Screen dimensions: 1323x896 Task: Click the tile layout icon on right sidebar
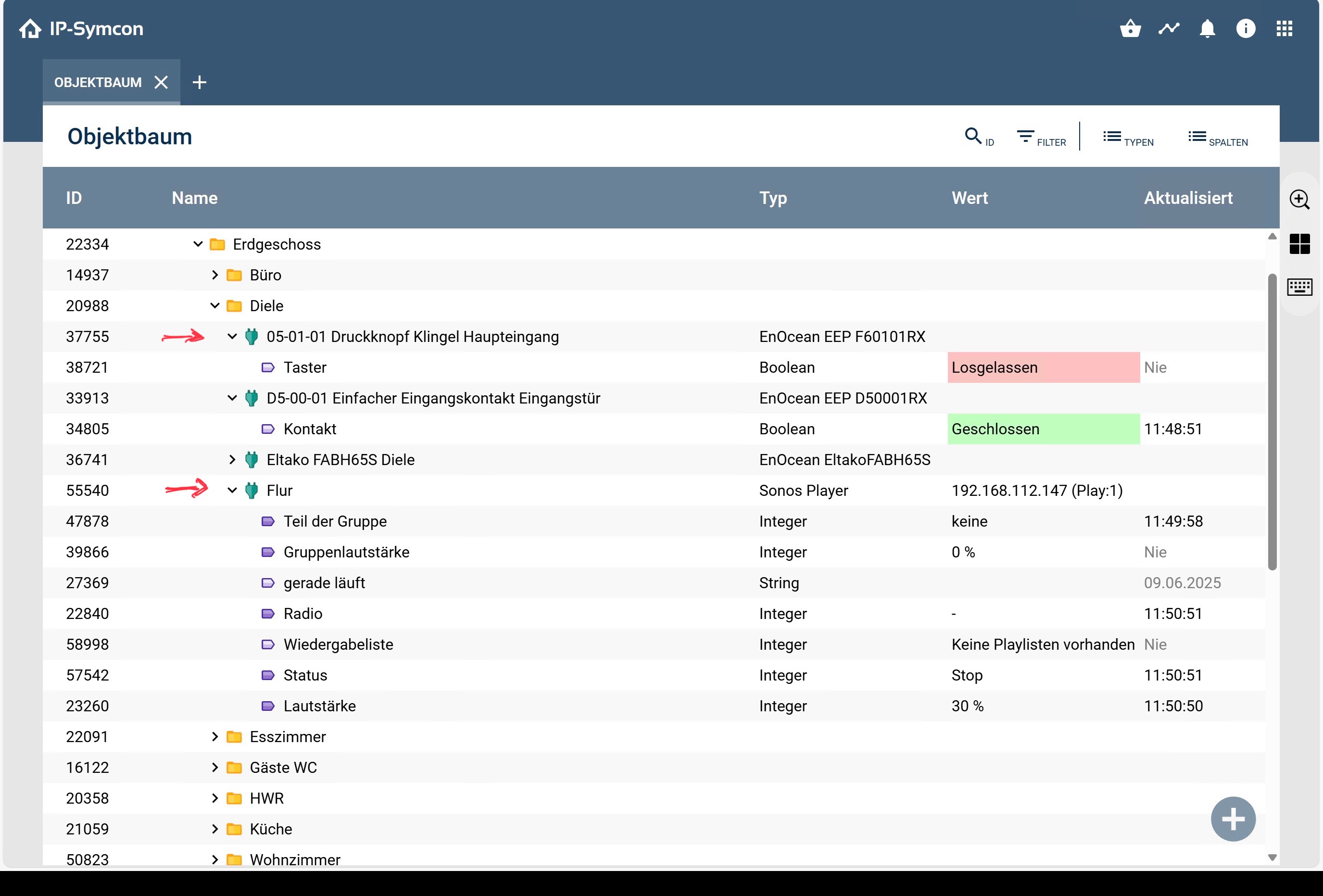[x=1299, y=244]
